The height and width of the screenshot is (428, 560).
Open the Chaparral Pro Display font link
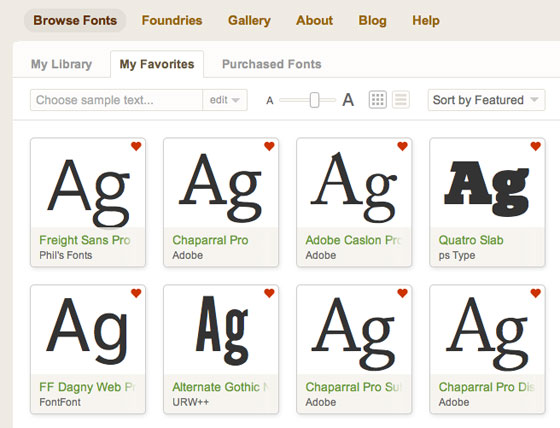(486, 387)
